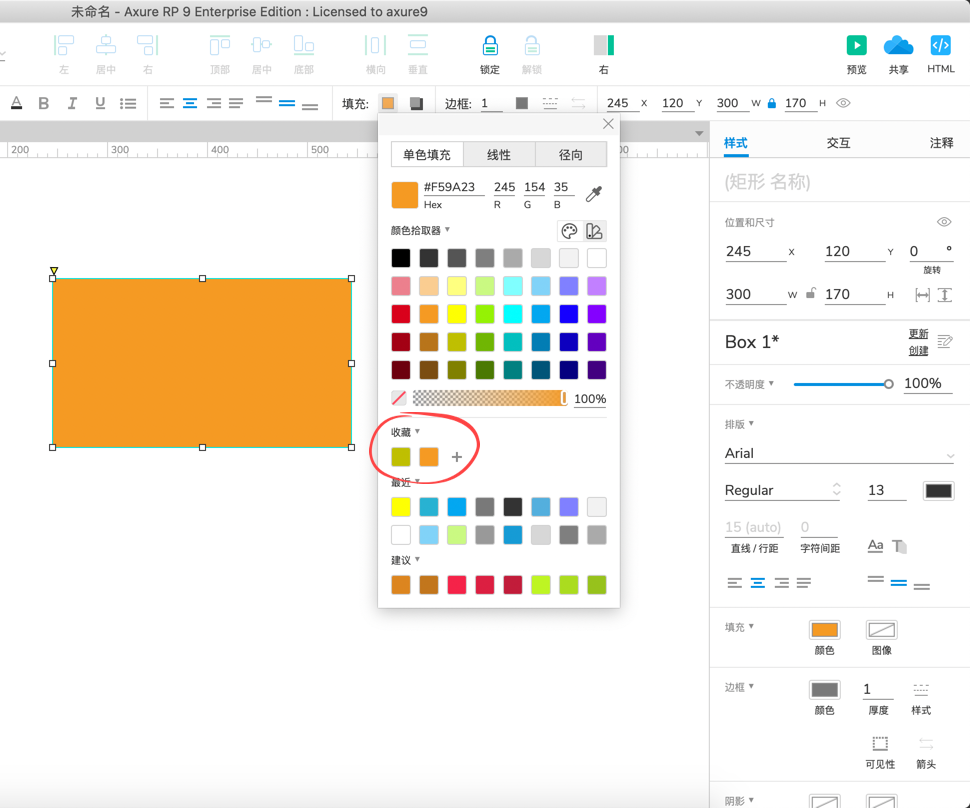Screen dimensions: 970x808
Task: Expand the 建议 suggestions section arrow
Action: tap(418, 559)
